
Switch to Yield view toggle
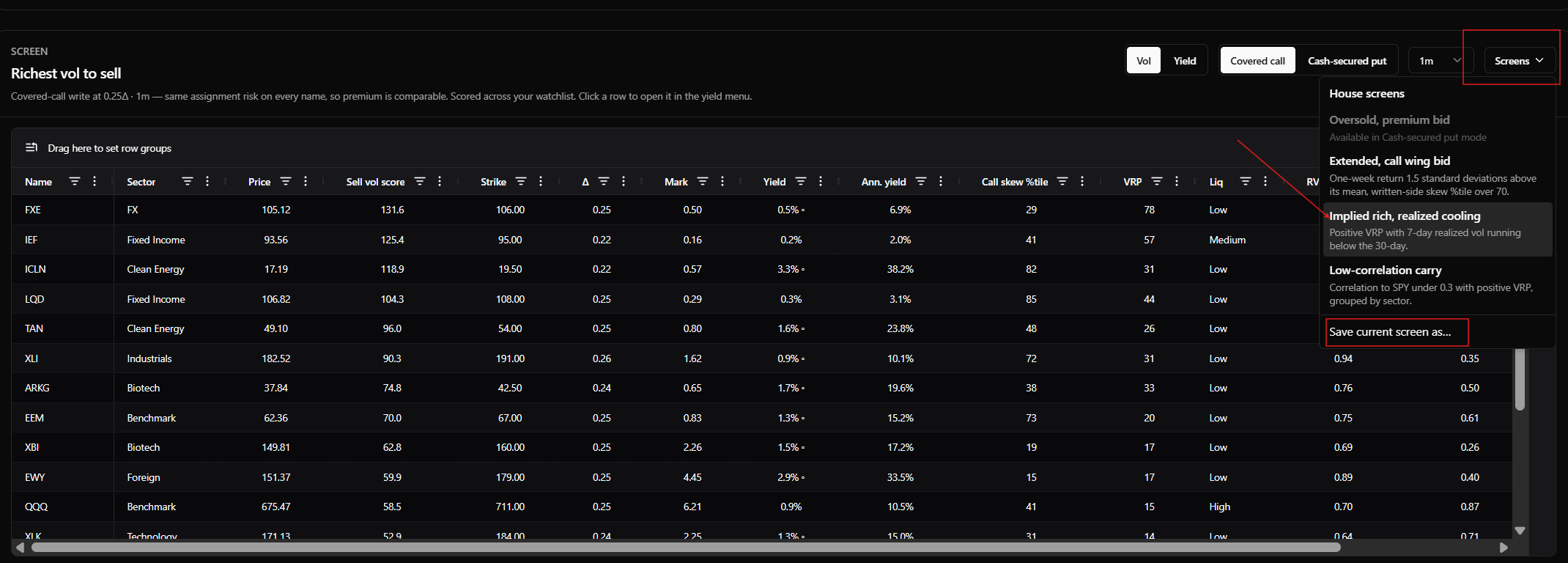coord(1185,61)
